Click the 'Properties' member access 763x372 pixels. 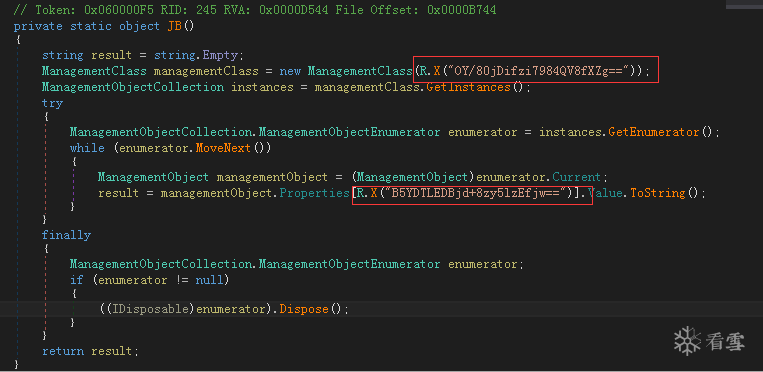click(x=314, y=193)
